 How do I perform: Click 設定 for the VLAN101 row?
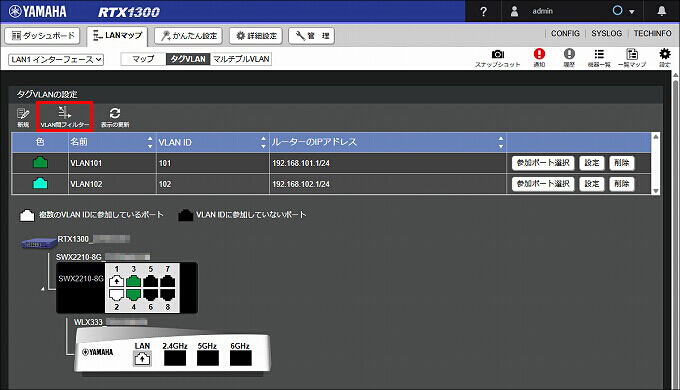(x=592, y=163)
